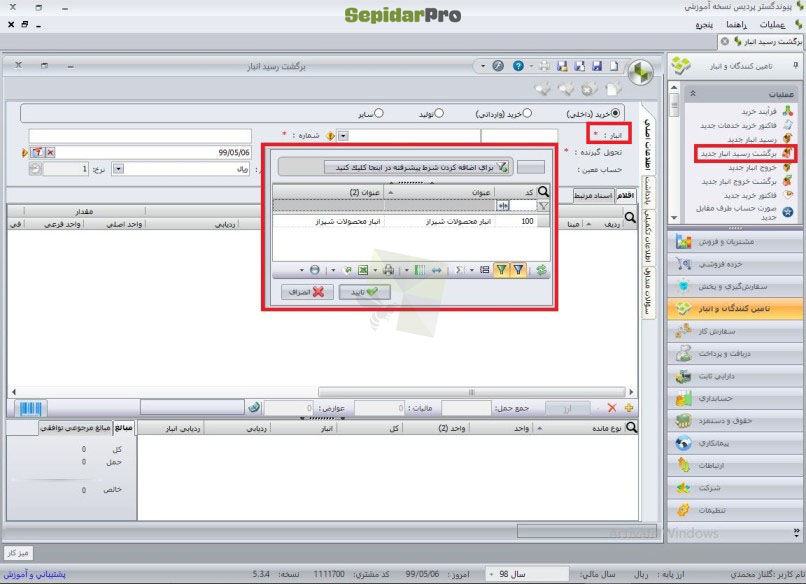806x584 pixels.
Task: Open the blue Help question-mark icon
Action: pos(518,66)
